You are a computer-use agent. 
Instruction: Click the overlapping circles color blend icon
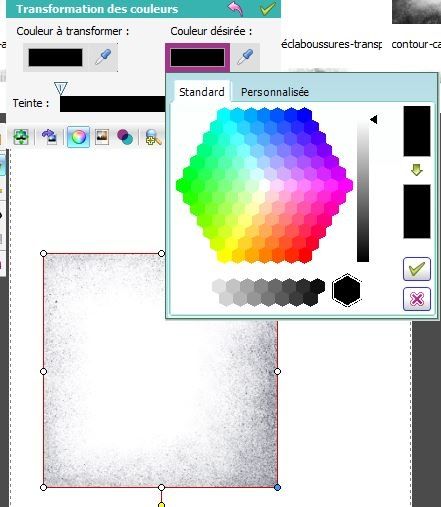125,137
